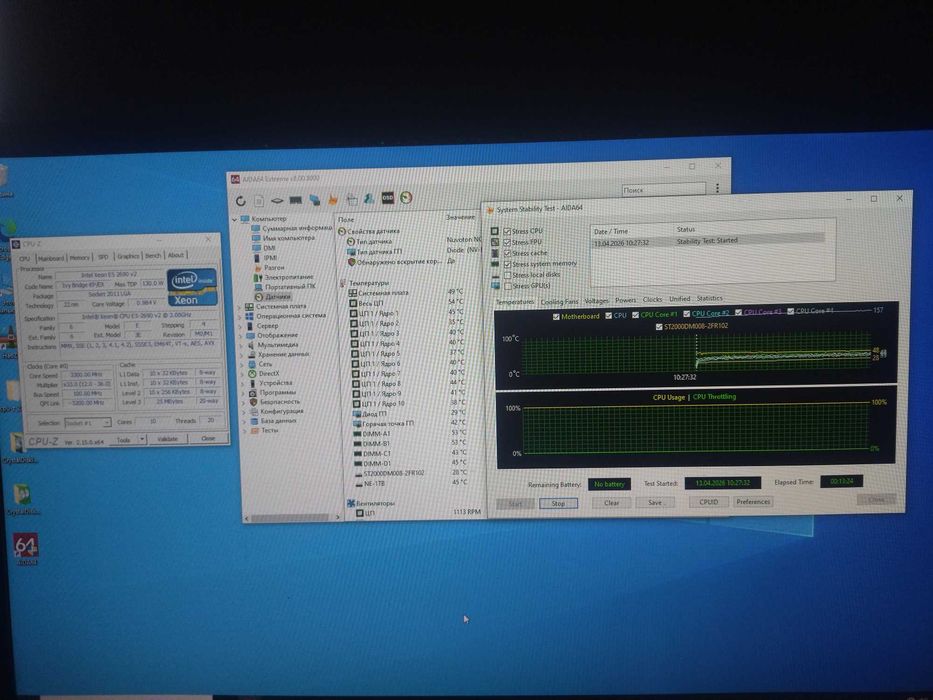This screenshot has height=700, width=933.
Task: Toggle the Stress FPU checkbox
Action: tap(508, 242)
